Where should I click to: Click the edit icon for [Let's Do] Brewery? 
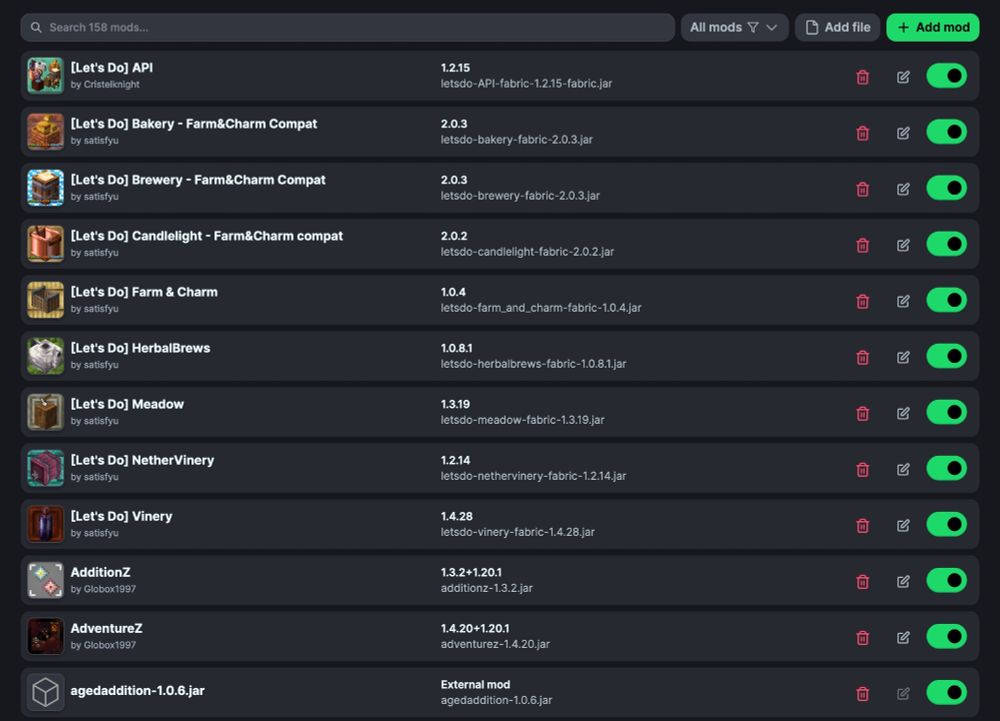tap(903, 188)
